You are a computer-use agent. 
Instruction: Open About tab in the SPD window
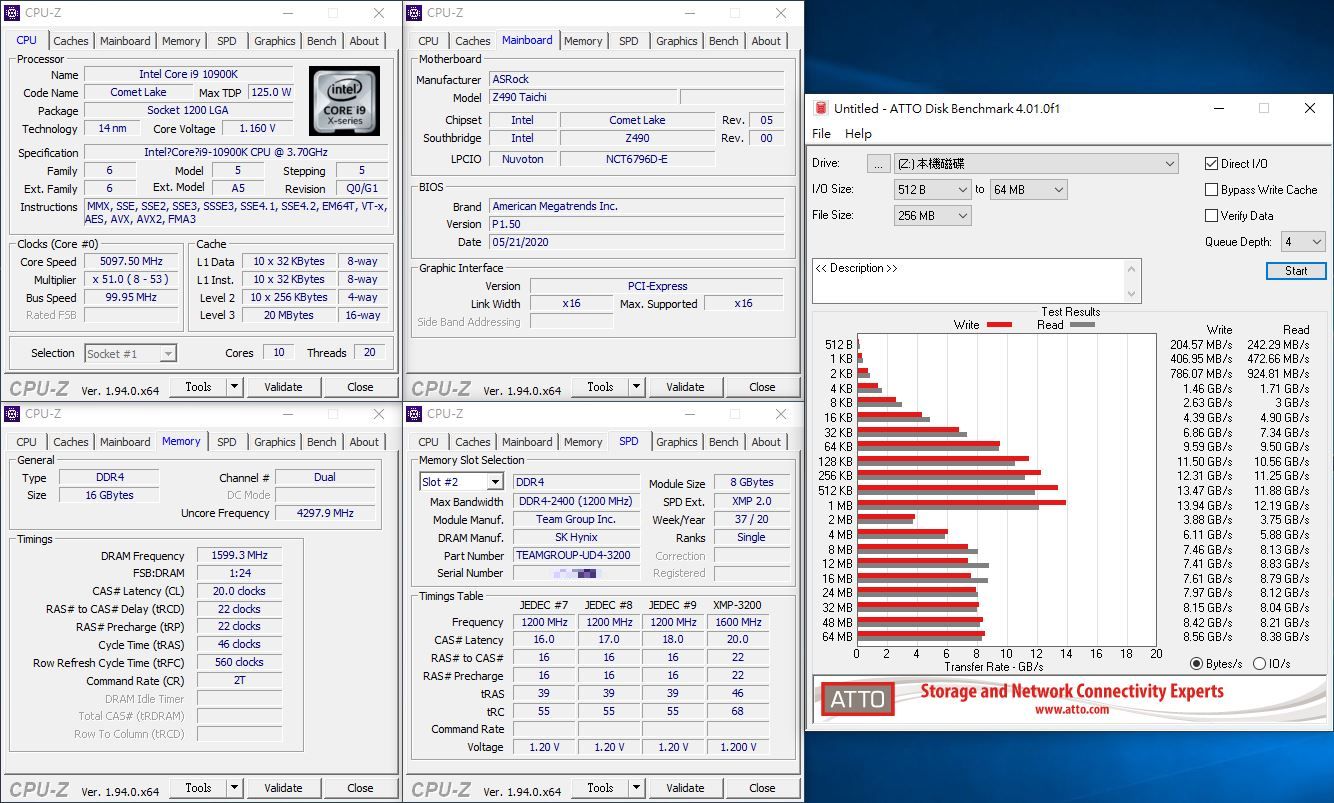click(766, 442)
